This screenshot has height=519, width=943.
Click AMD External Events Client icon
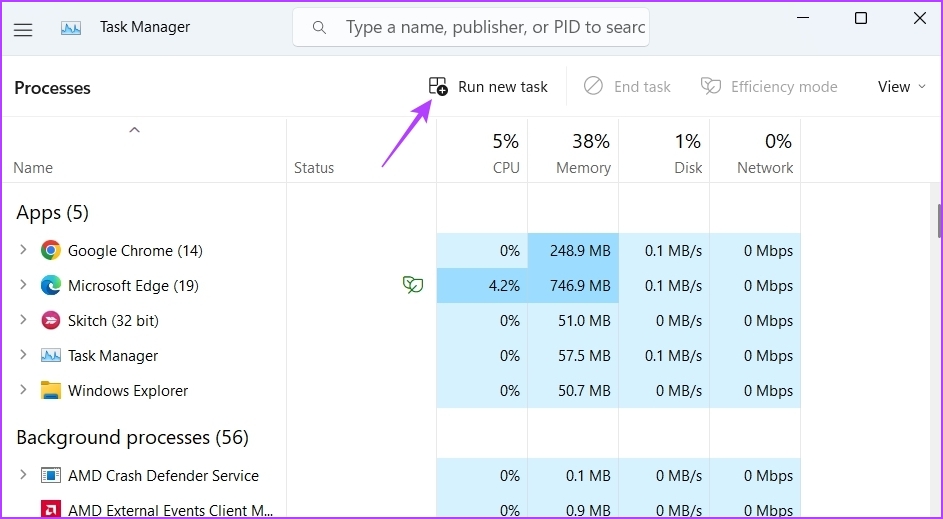pos(51,509)
